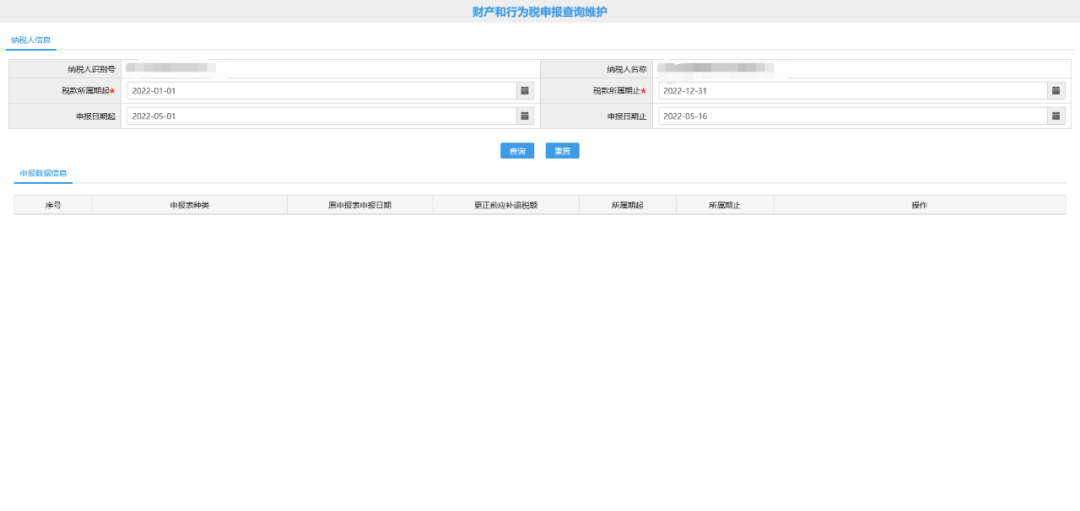Click the 纳税人识别号 value field

pos(330,68)
